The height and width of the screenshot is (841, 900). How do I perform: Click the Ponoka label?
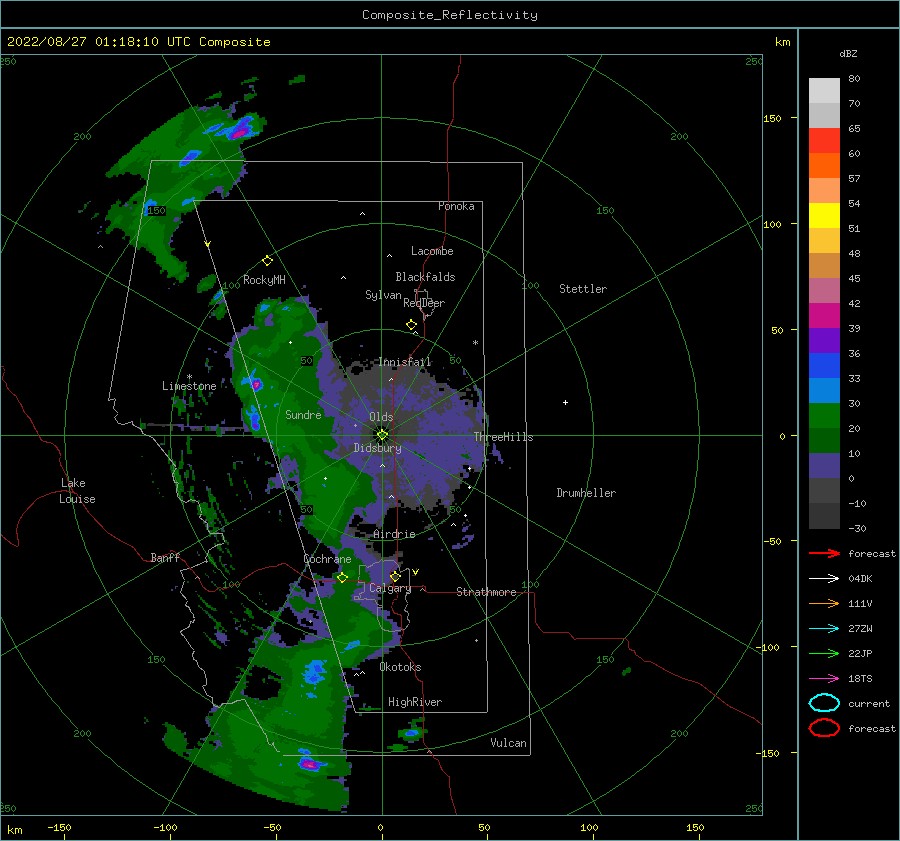click(456, 207)
